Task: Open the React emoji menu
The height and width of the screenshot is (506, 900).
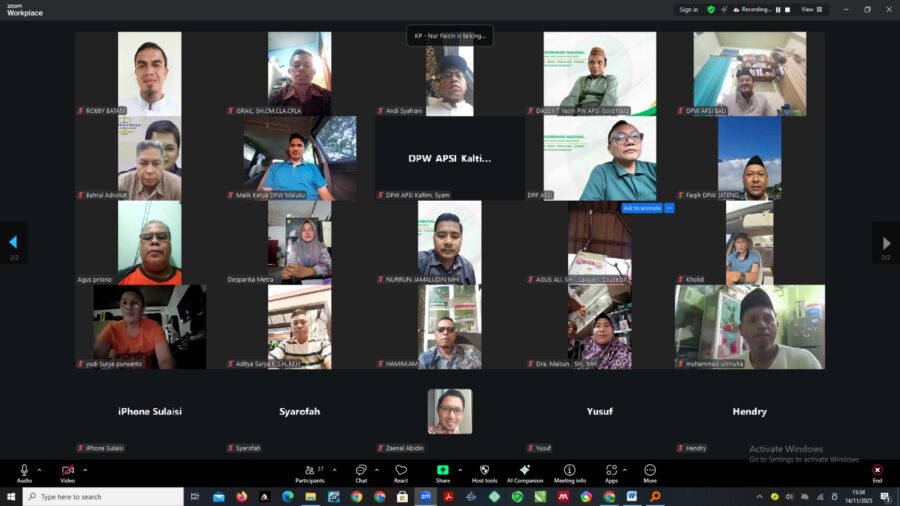Action: (401, 471)
